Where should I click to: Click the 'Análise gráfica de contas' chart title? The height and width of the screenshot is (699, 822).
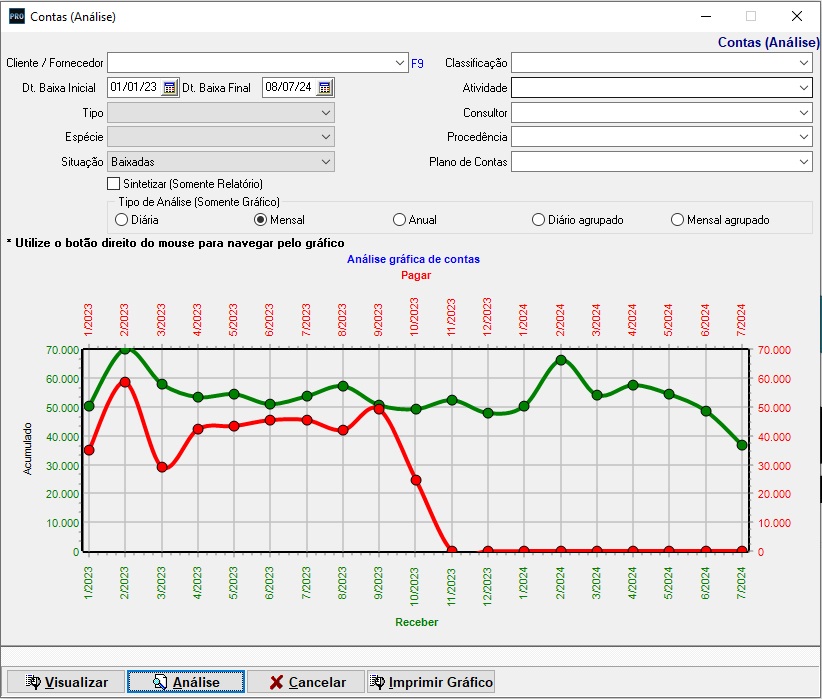(x=413, y=259)
